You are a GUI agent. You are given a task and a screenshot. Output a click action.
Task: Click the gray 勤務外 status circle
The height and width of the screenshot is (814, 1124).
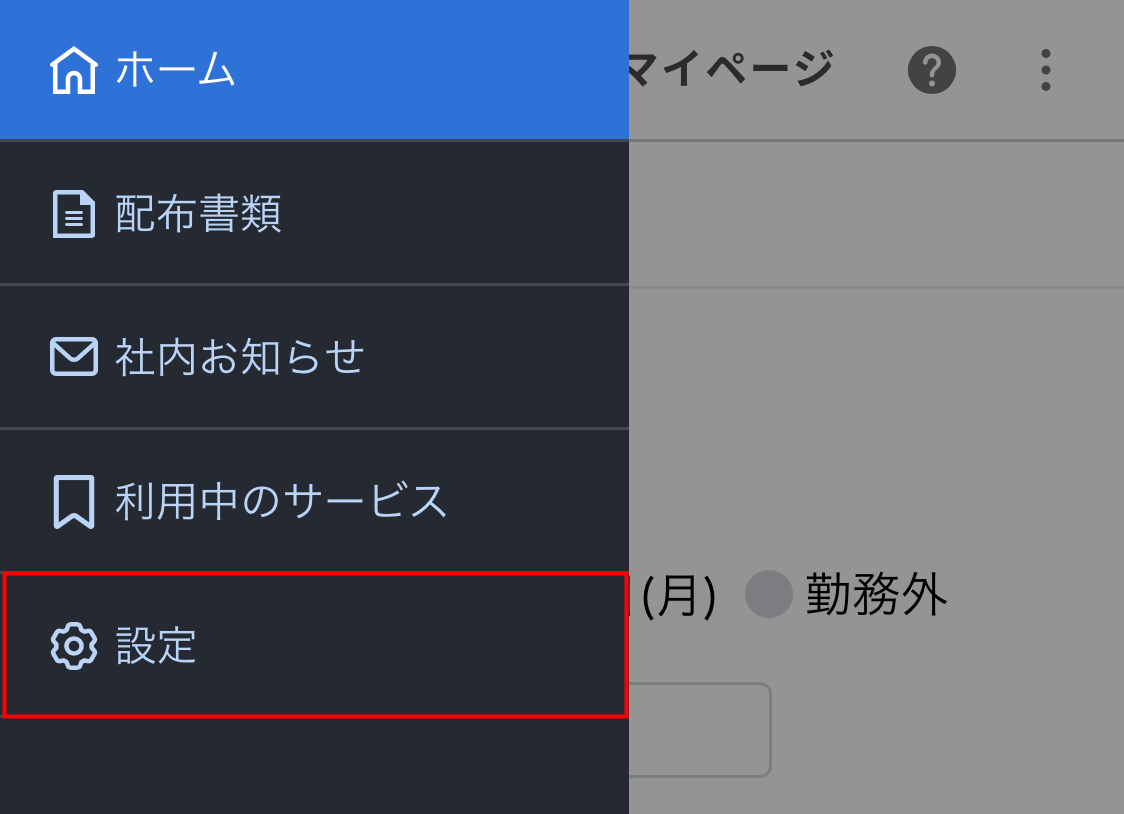(x=768, y=594)
